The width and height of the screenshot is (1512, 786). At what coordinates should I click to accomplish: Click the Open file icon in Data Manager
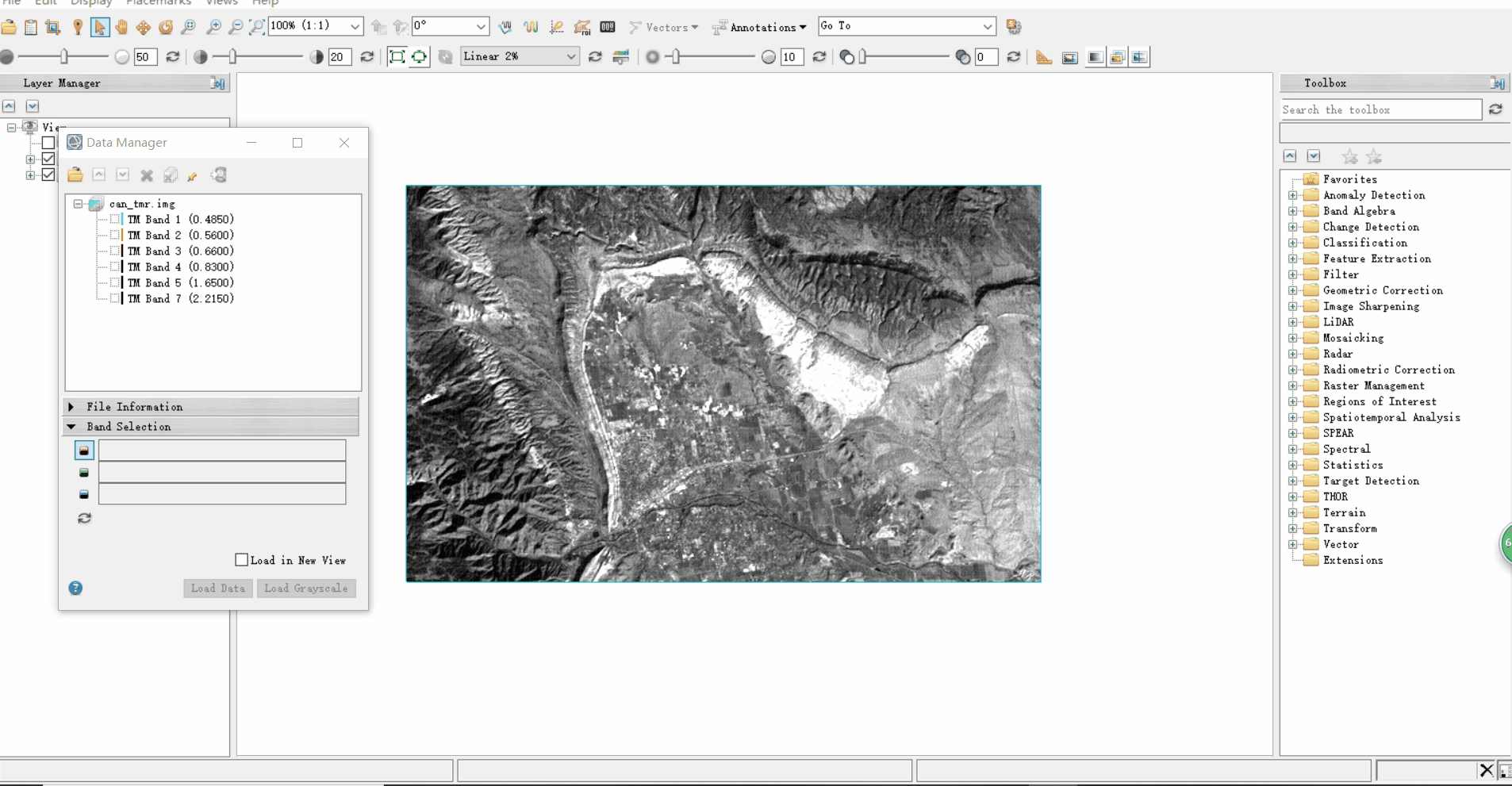tap(75, 175)
